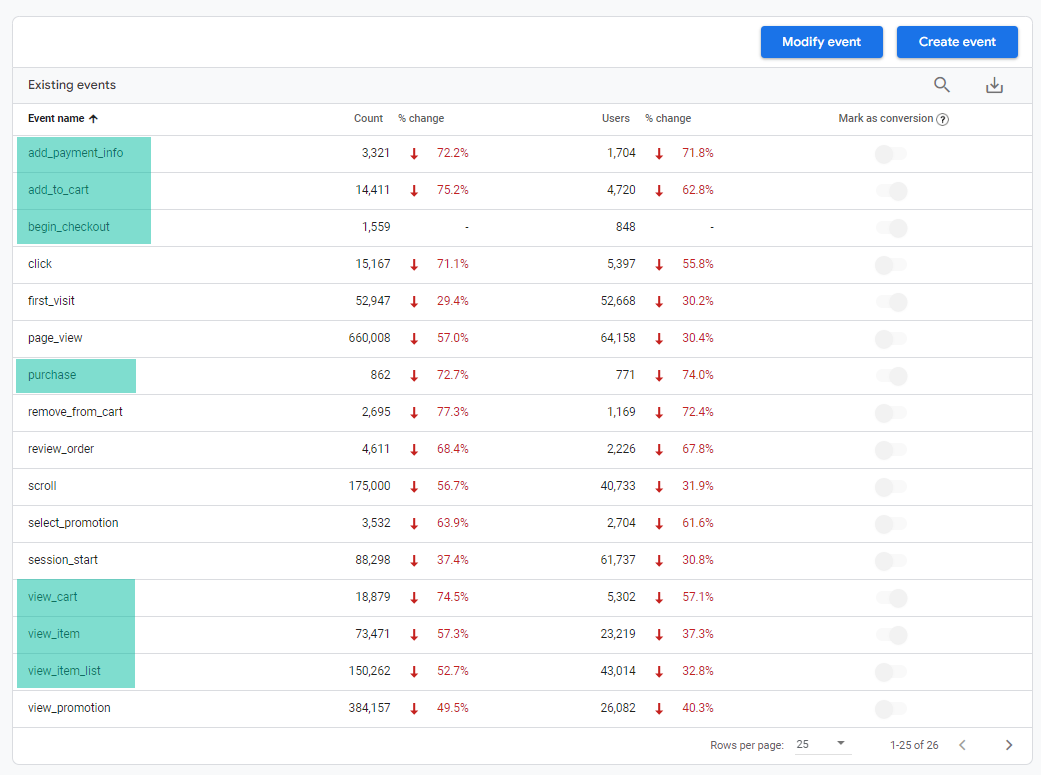The height and width of the screenshot is (775, 1041).
Task: Click the red down arrow beside 49.5%
Action: coord(414,709)
